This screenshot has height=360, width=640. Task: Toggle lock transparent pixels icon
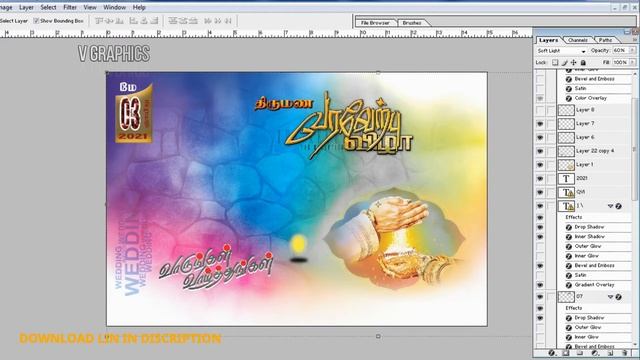tap(555, 62)
